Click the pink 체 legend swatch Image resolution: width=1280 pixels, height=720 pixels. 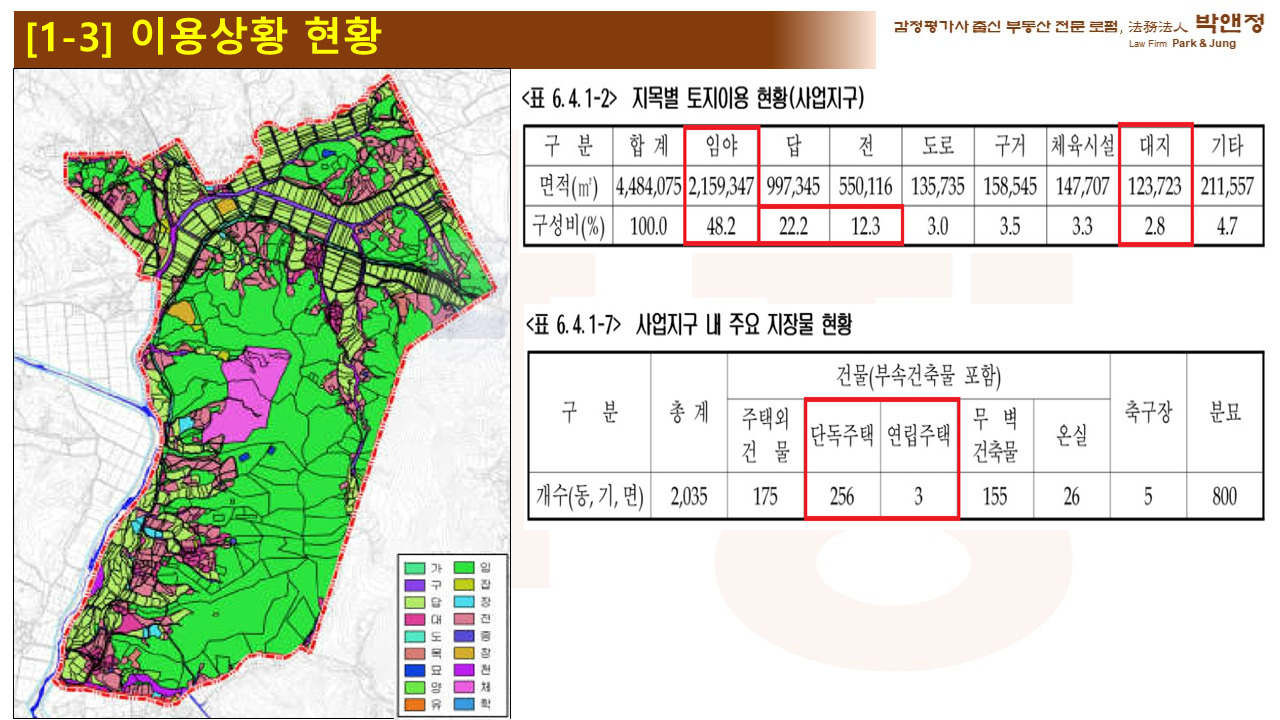click(x=463, y=689)
